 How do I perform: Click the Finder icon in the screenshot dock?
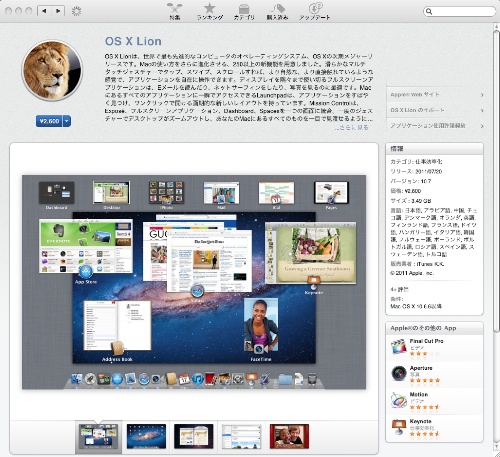coord(77,379)
